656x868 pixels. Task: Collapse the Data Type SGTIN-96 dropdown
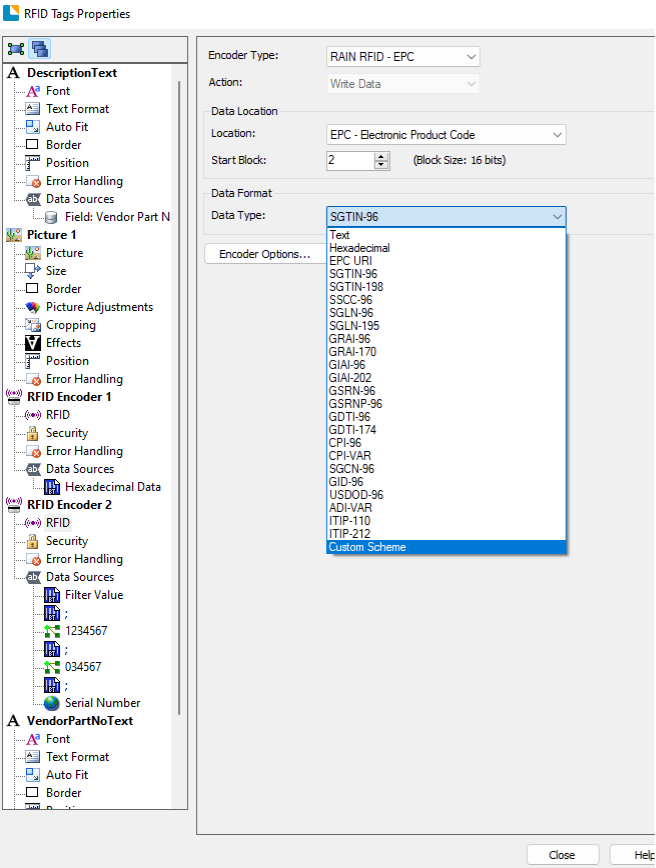(x=446, y=216)
